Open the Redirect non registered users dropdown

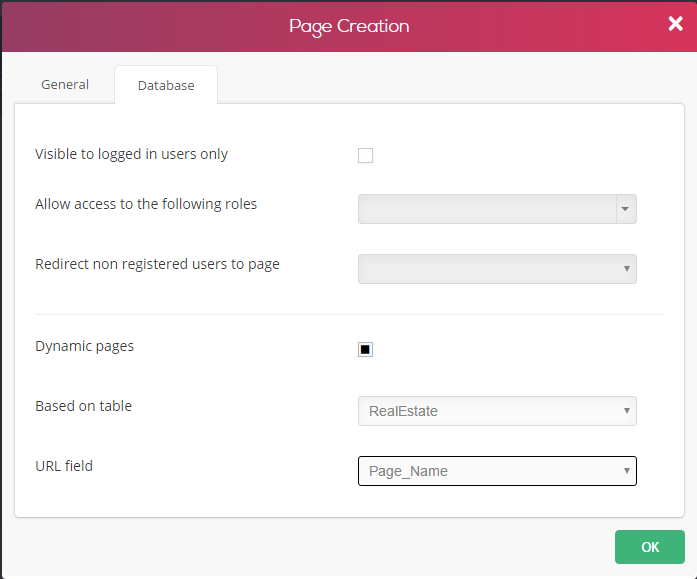[497, 269]
